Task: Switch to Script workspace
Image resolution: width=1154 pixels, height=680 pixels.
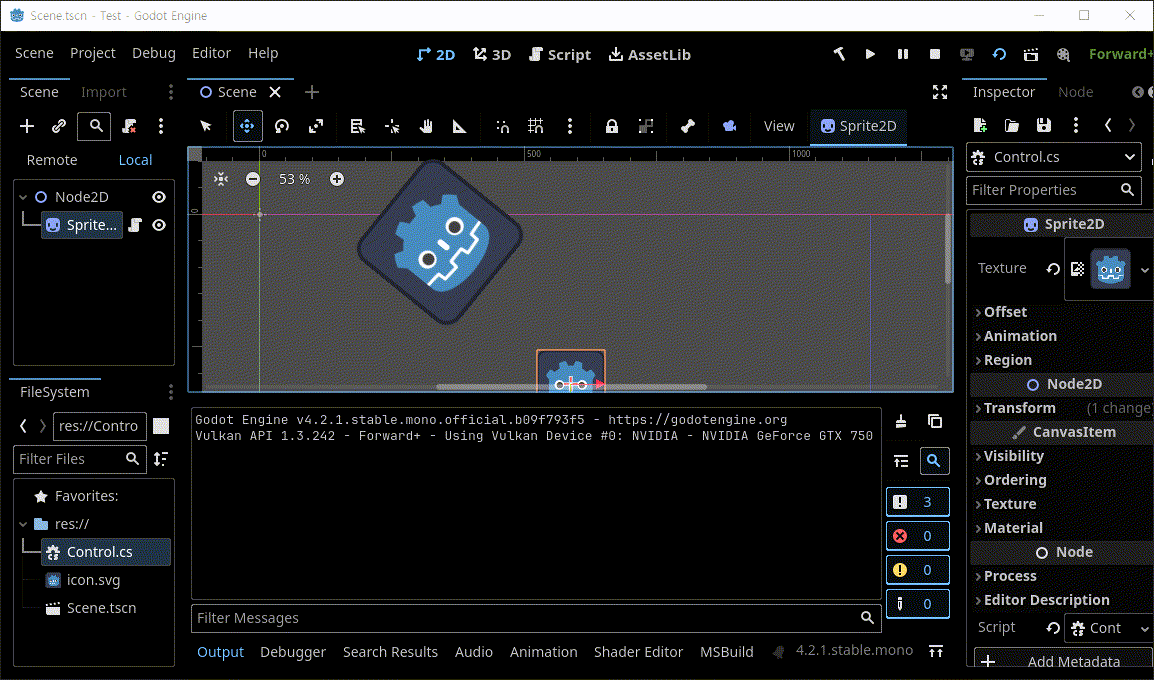Action: tap(560, 54)
